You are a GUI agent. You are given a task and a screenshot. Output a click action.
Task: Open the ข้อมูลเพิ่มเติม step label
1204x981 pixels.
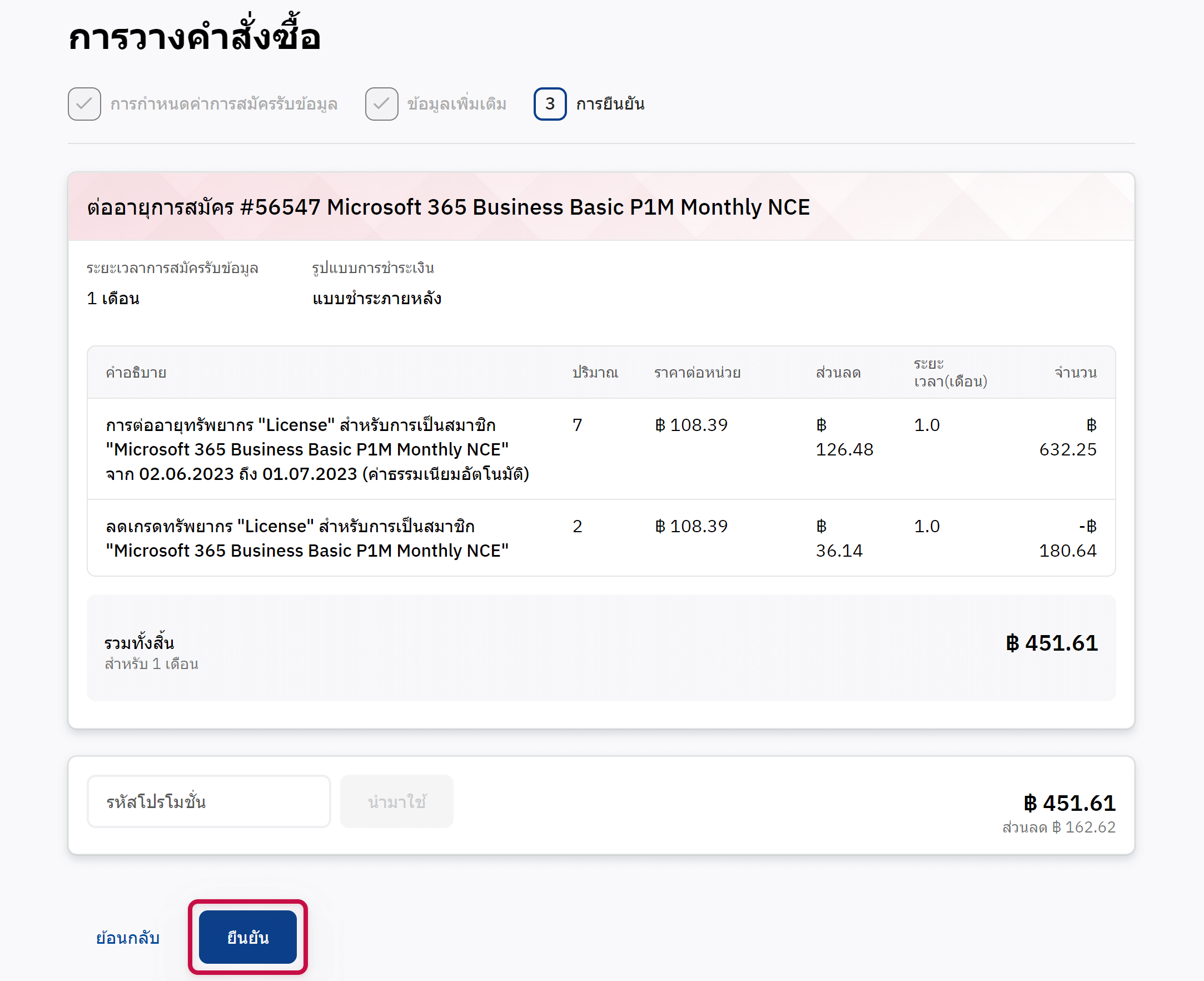456,104
